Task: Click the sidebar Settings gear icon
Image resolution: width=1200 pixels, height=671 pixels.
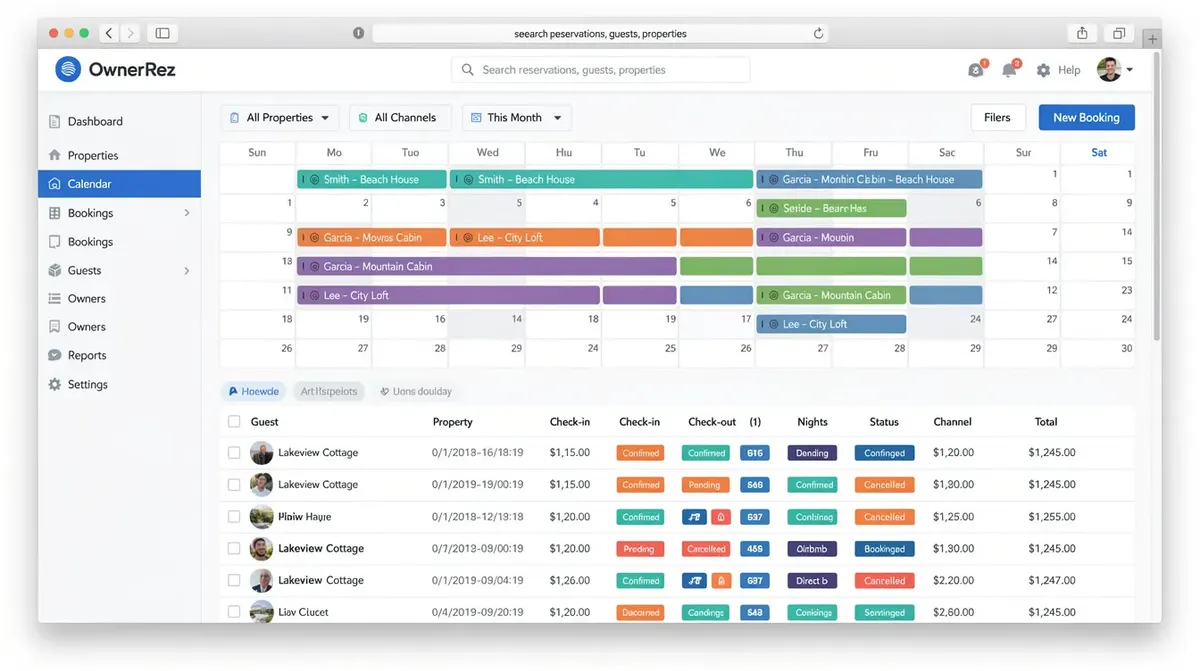Action: [x=55, y=384]
